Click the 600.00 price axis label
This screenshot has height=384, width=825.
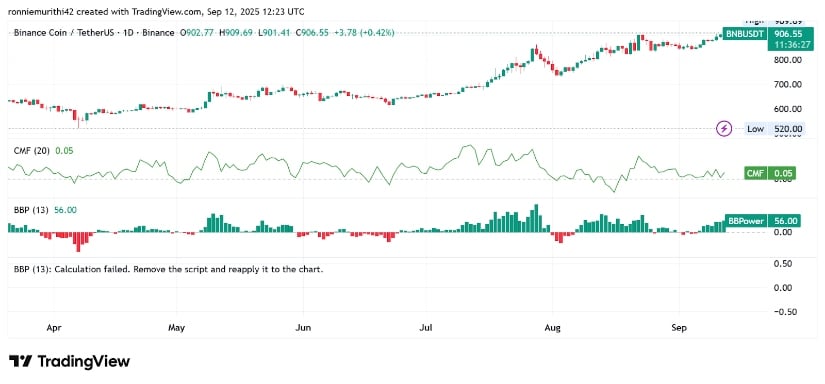tap(788, 109)
